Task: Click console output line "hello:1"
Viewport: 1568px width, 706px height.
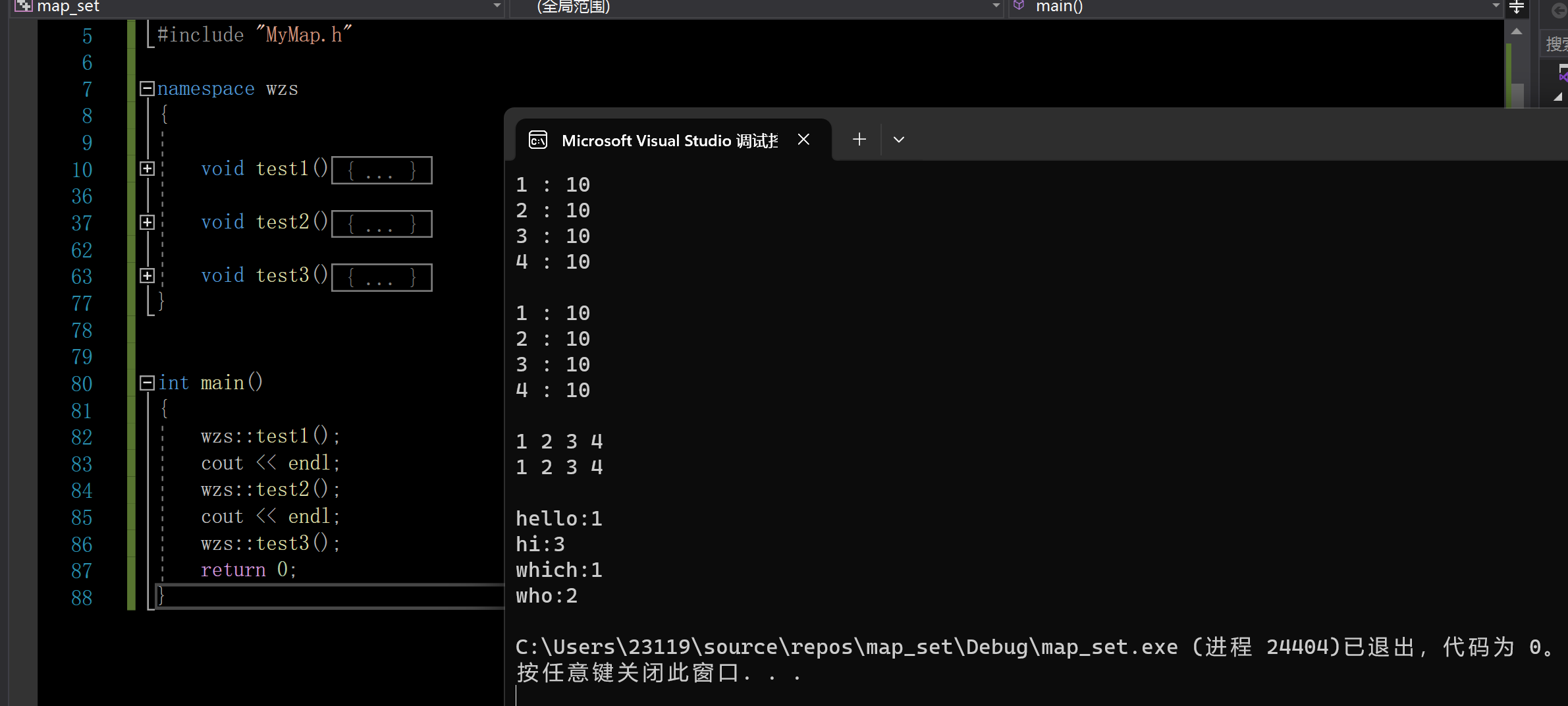Action: pyautogui.click(x=559, y=519)
